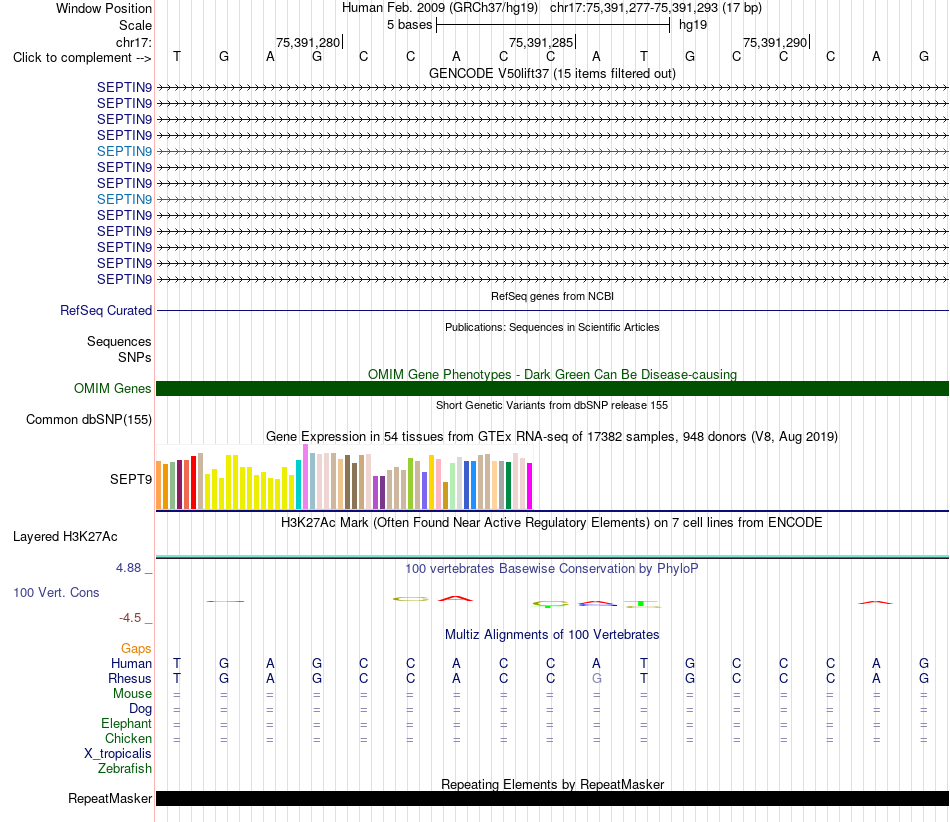Click the '100 Vert. Cons' track label

pos(56,592)
